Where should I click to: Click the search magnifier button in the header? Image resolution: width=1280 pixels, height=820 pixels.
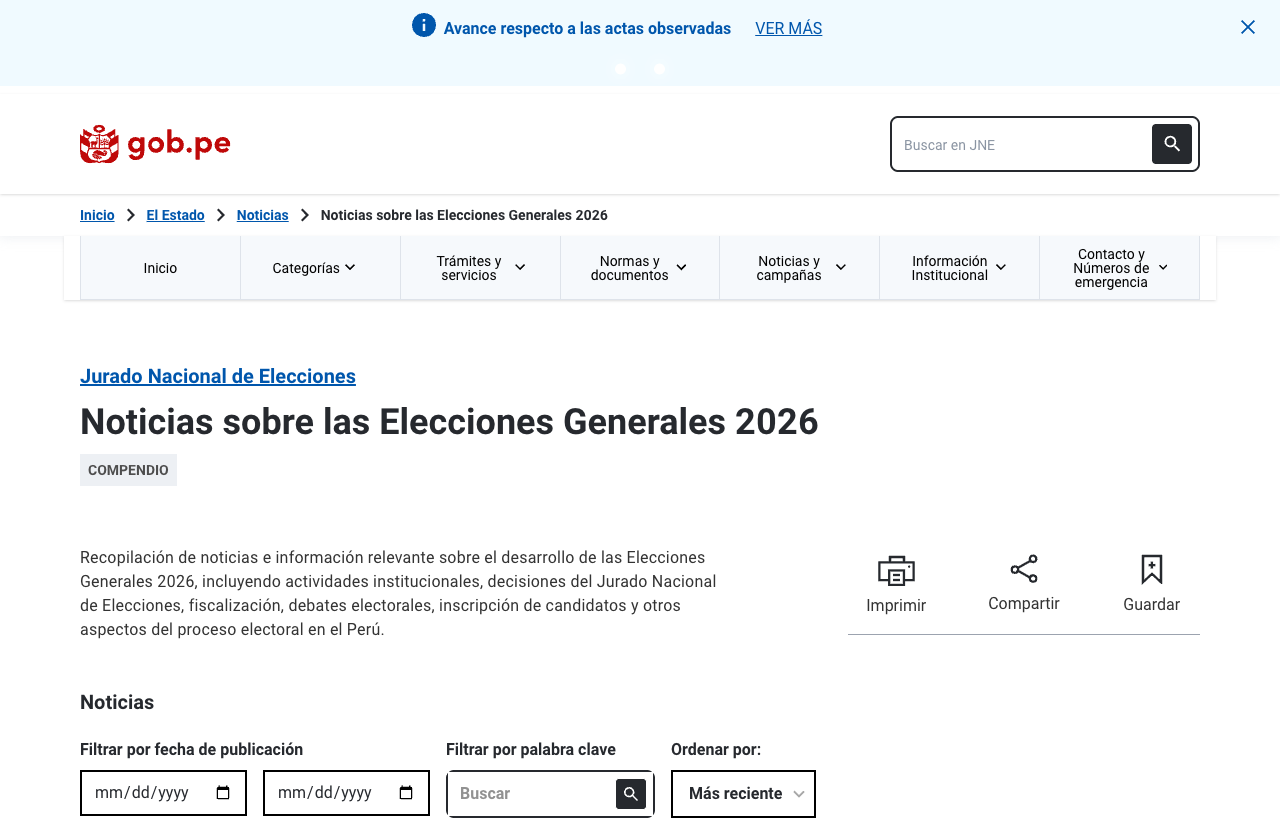(x=1172, y=144)
